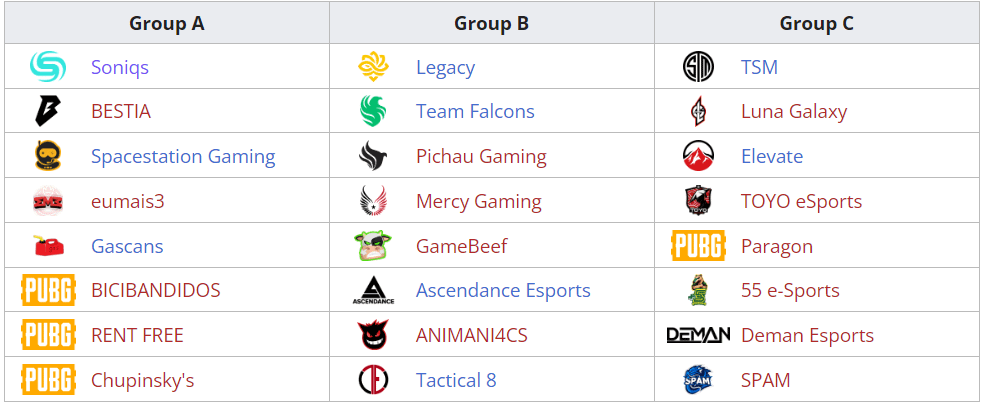This screenshot has height=403, width=983.
Task: Click the BESTIA team logo icon
Action: [x=47, y=111]
